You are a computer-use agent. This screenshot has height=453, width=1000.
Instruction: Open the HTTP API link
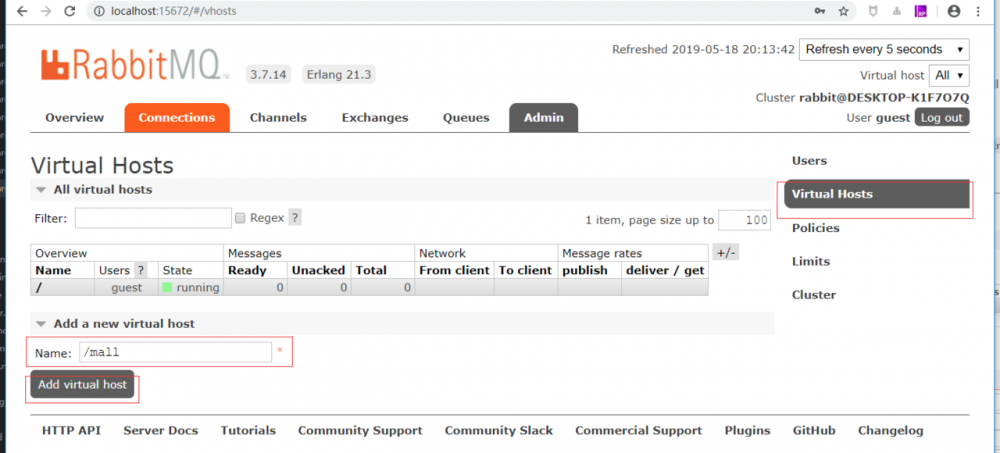pyautogui.click(x=71, y=431)
